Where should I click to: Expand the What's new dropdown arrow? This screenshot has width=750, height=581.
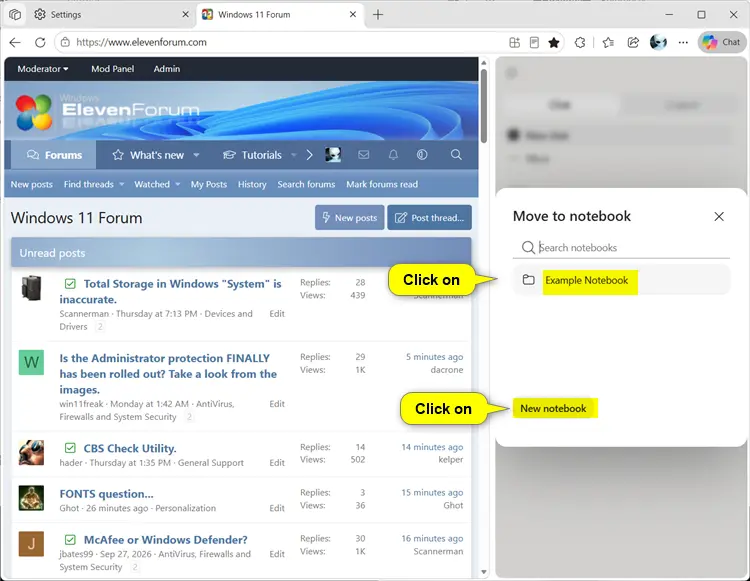point(196,155)
